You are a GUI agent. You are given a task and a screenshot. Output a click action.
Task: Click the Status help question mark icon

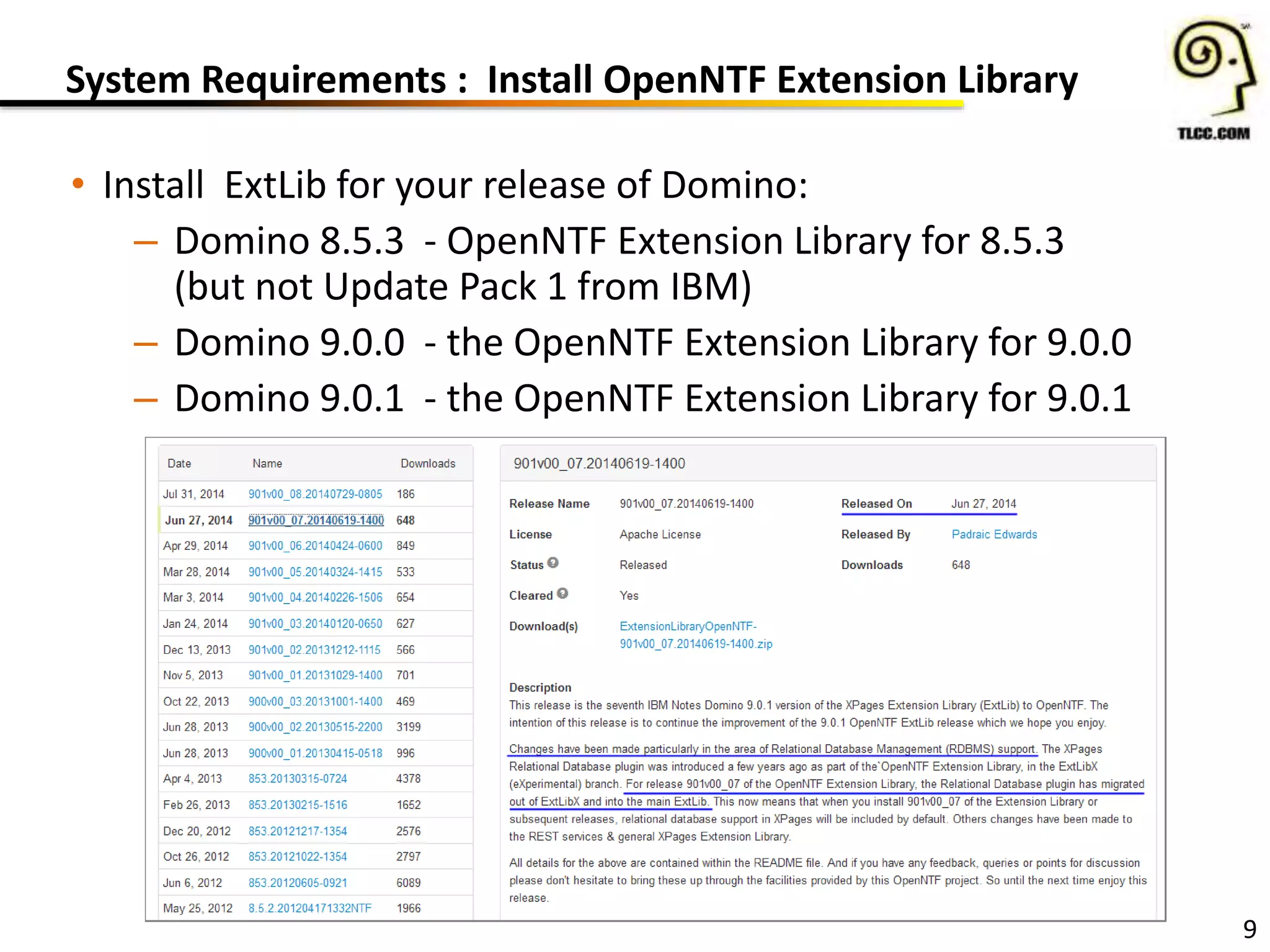point(553,563)
